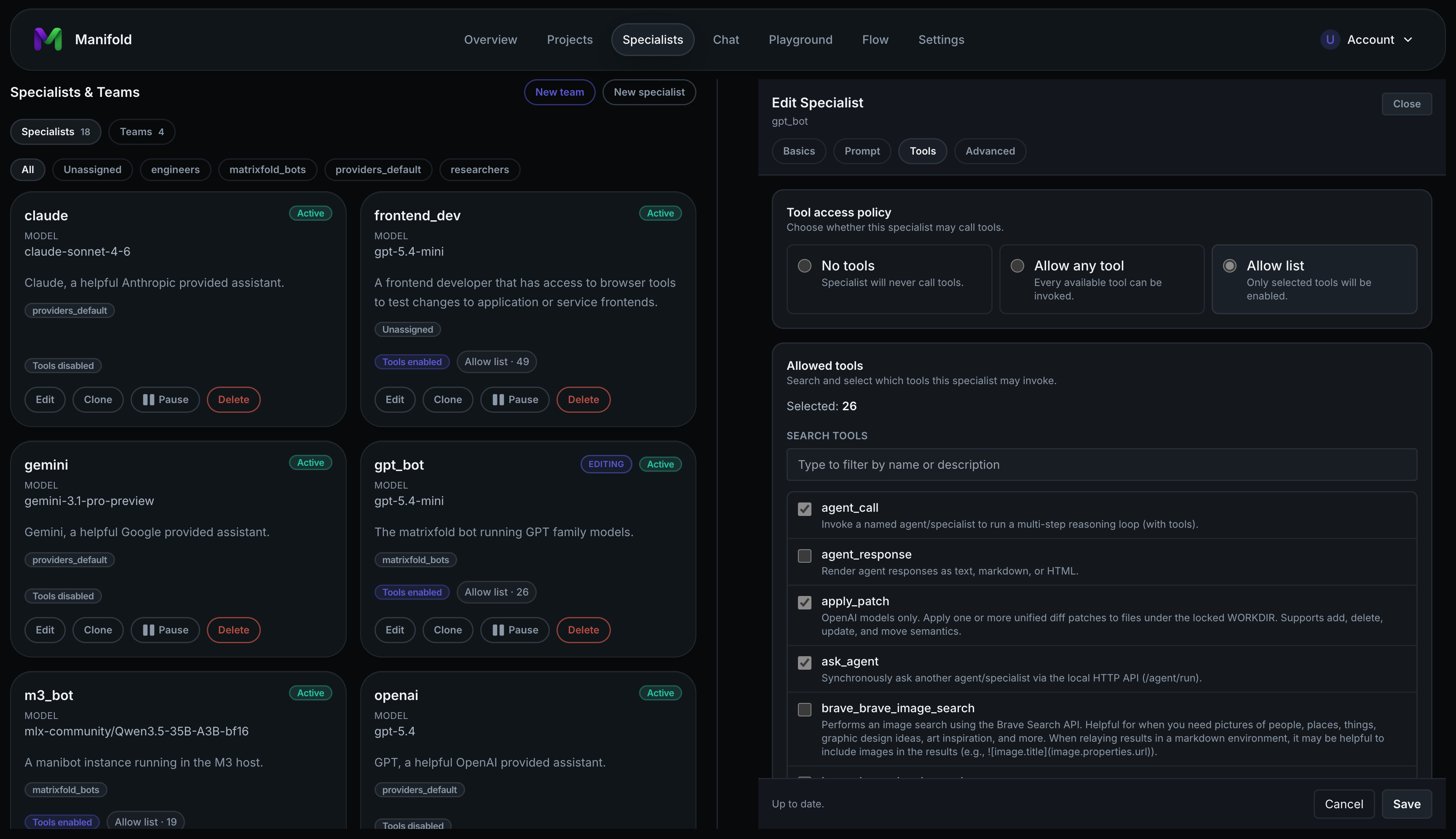Enable the agent_response tool checkbox

click(804, 556)
